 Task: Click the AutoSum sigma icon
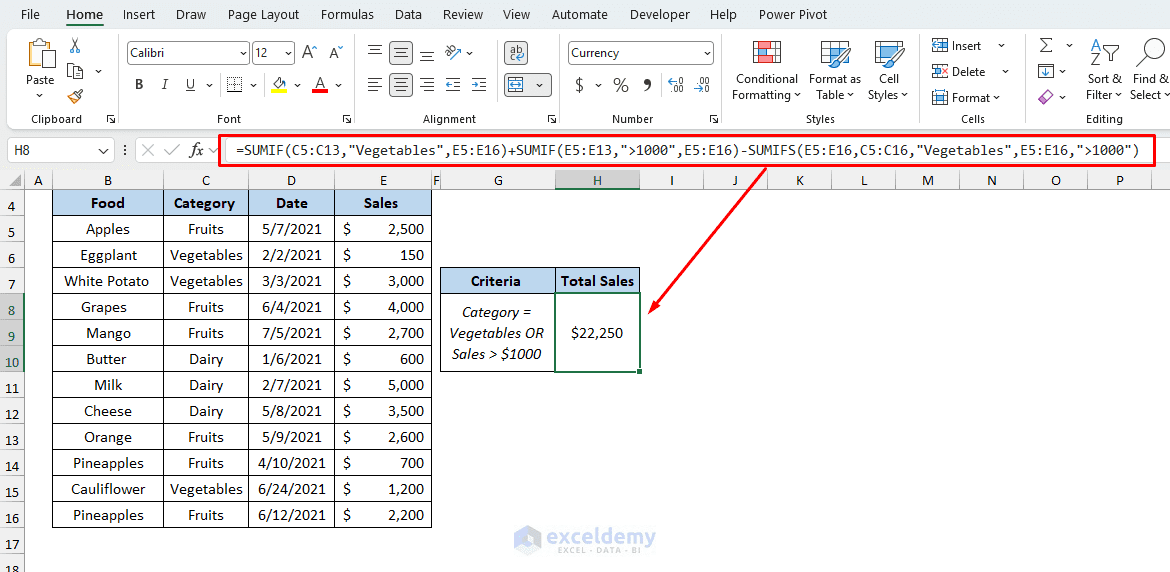[1047, 46]
